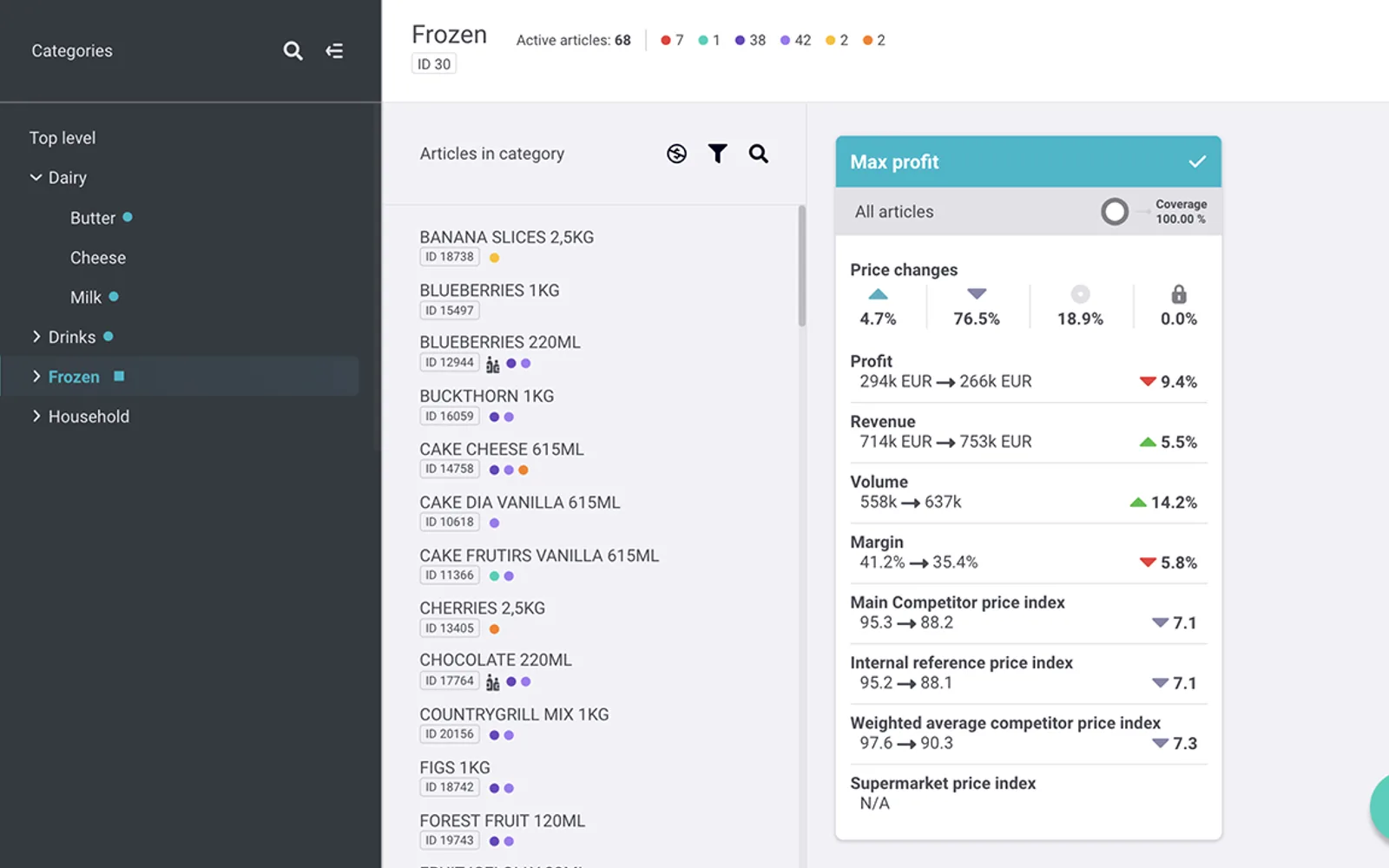Open article CAKE CHEESE 615ML
1389x868 pixels.
pyautogui.click(x=502, y=449)
